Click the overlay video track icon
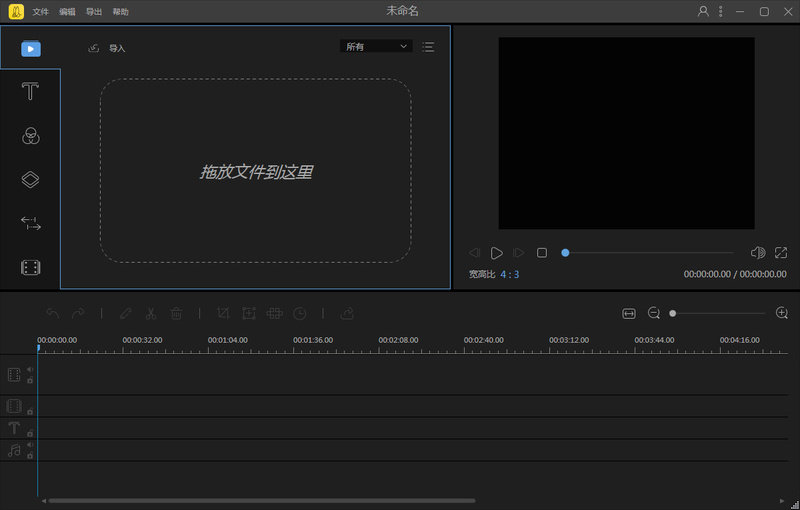The height and width of the screenshot is (510, 800). [14, 406]
